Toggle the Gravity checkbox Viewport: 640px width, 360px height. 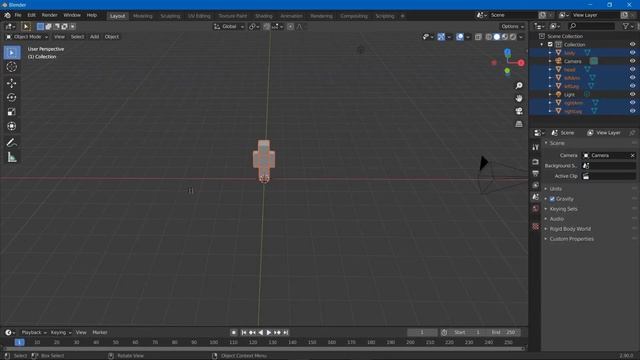tap(552, 199)
